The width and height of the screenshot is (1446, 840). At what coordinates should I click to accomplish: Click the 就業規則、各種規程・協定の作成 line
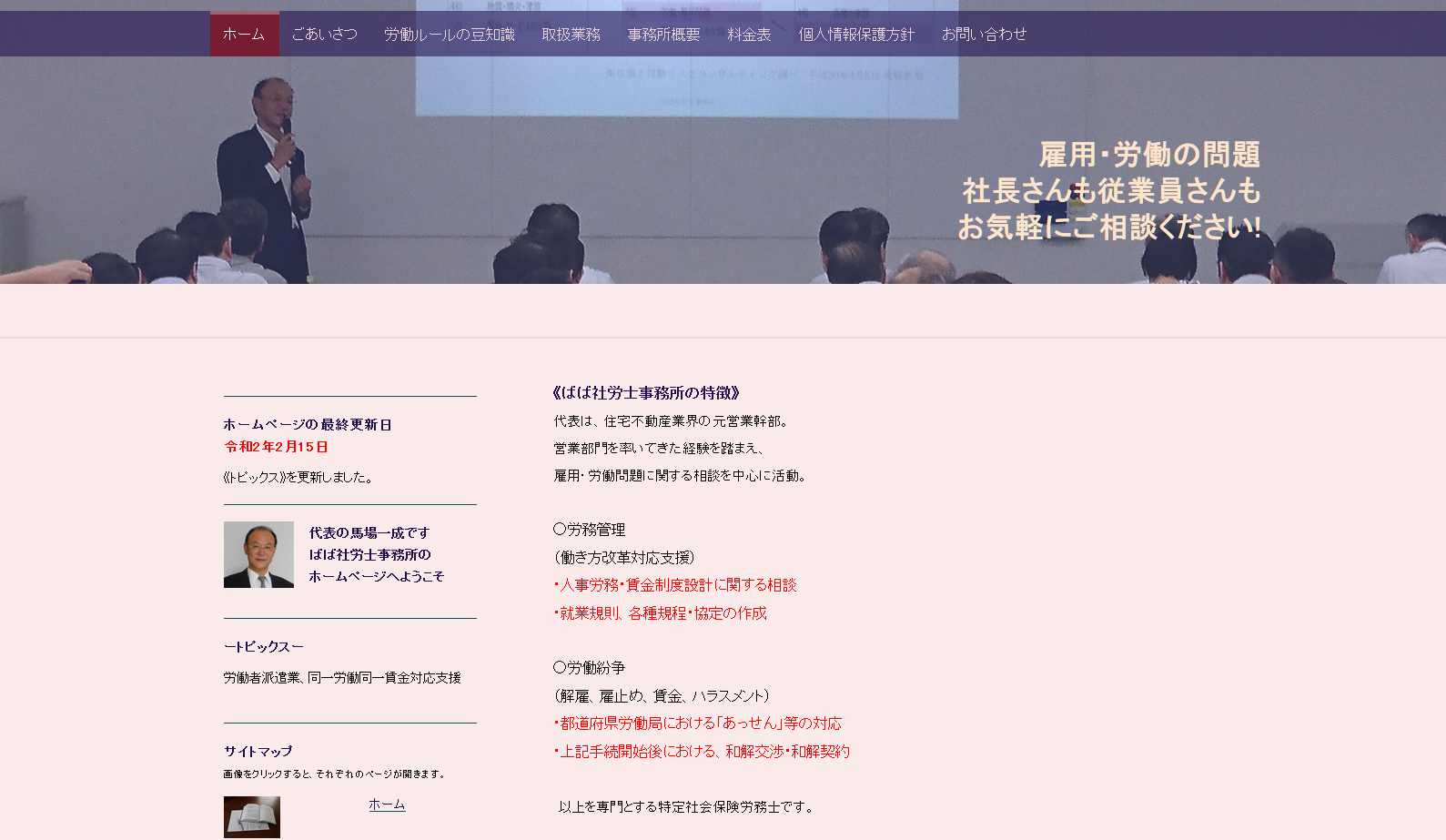[661, 613]
